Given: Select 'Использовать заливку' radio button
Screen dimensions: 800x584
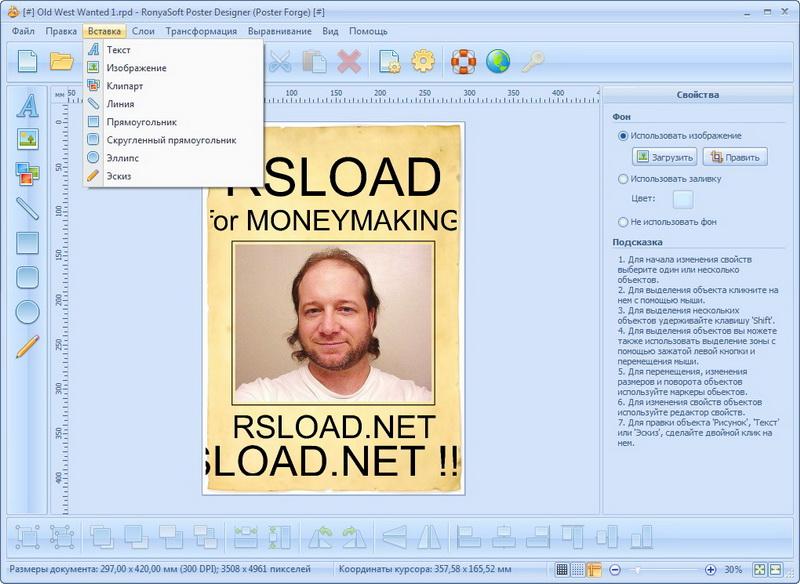Looking at the screenshot, I should 623,179.
